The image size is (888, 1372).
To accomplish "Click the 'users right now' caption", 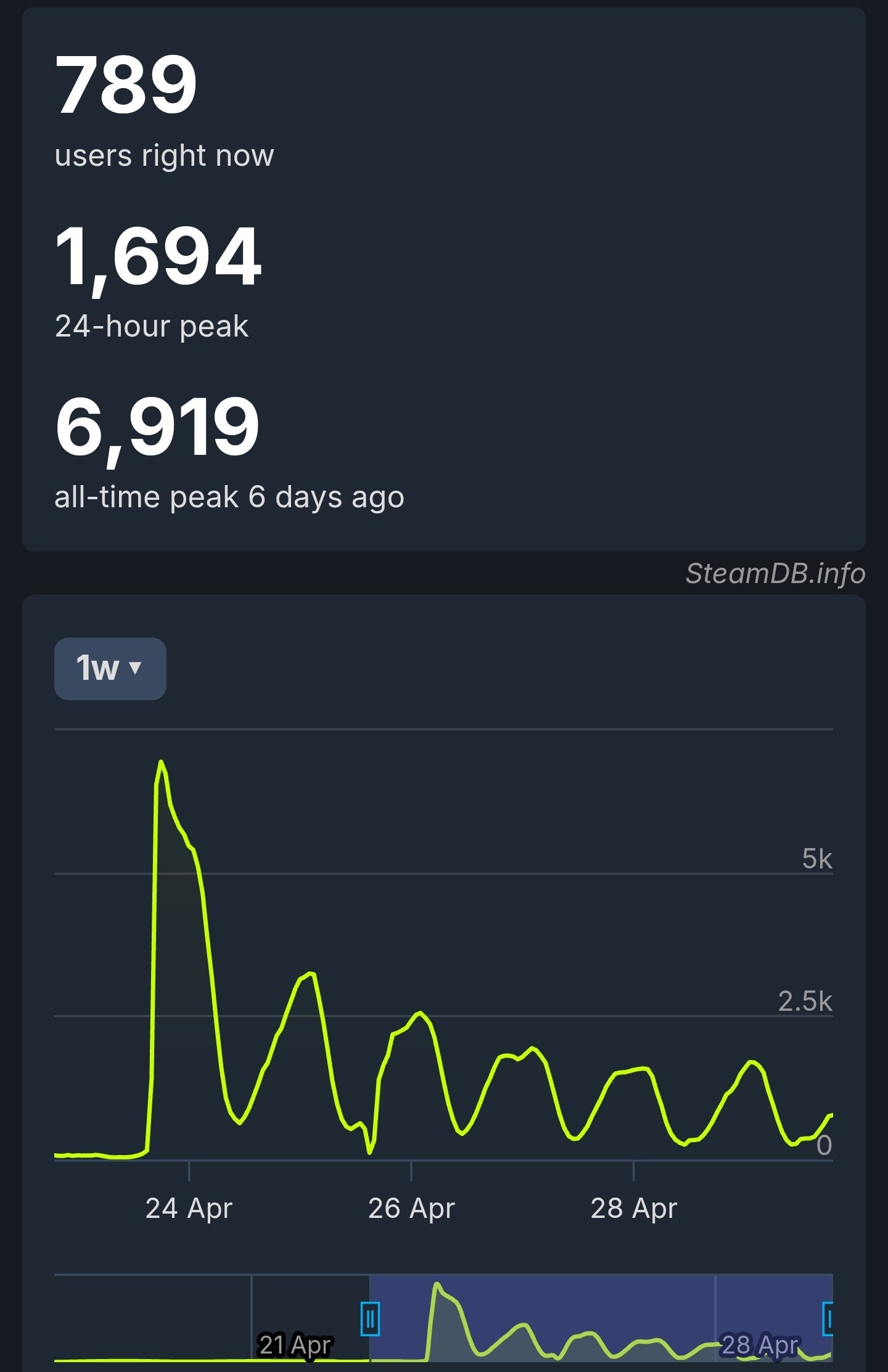I will pyautogui.click(x=164, y=155).
